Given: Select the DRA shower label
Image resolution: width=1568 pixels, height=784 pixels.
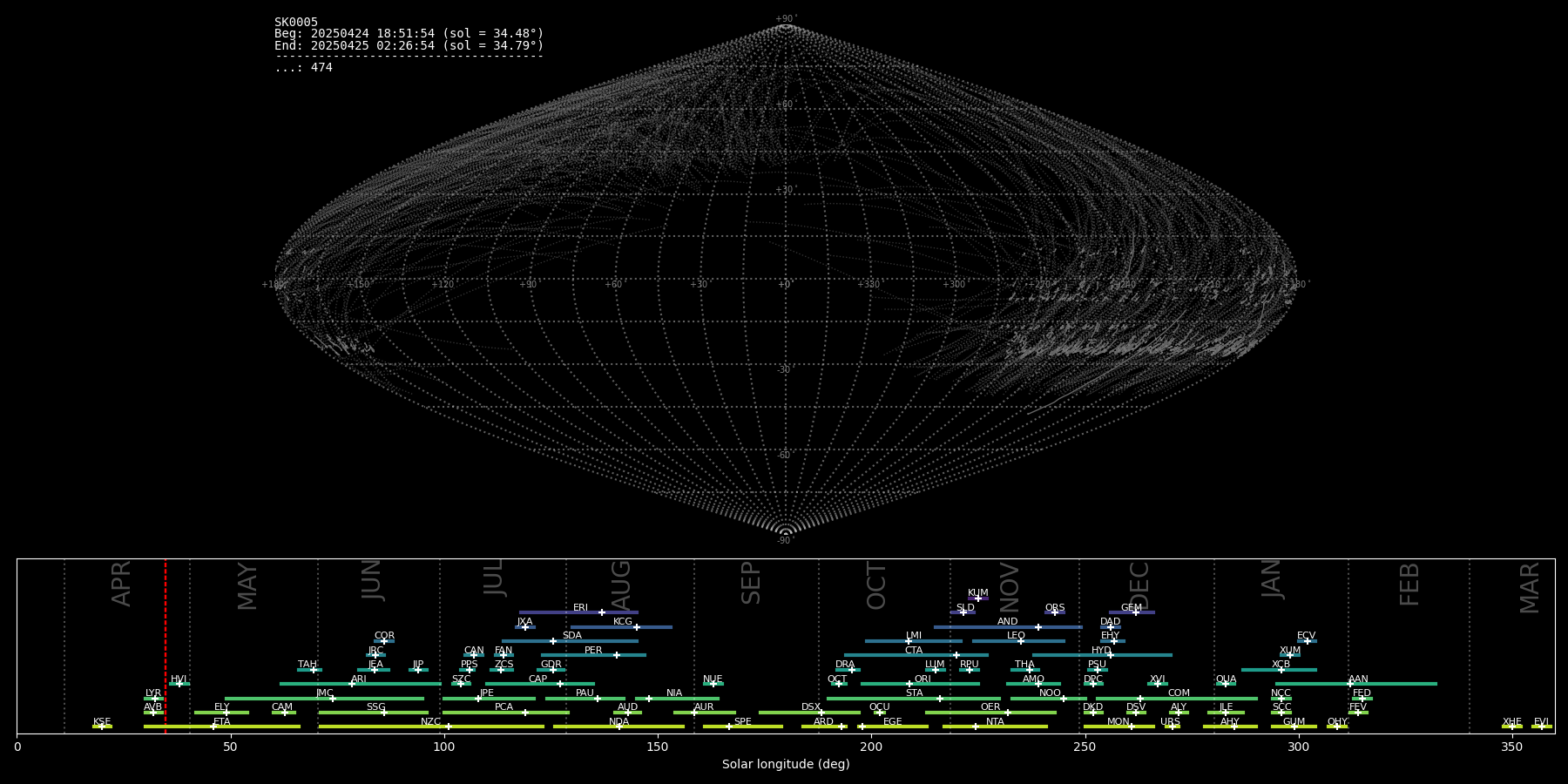Looking at the screenshot, I should pyautogui.click(x=845, y=665).
